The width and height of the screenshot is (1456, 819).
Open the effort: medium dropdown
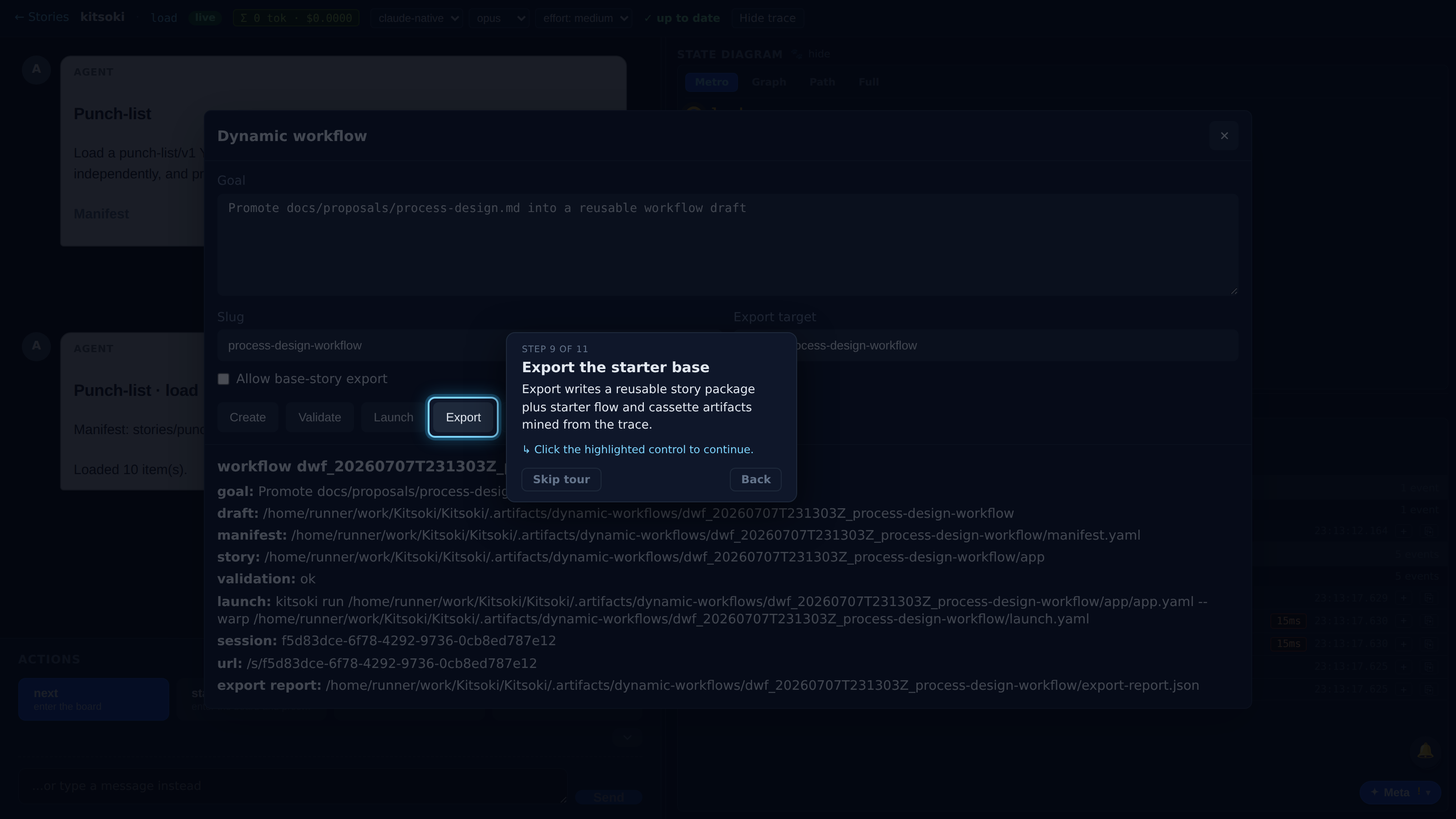pos(584,18)
